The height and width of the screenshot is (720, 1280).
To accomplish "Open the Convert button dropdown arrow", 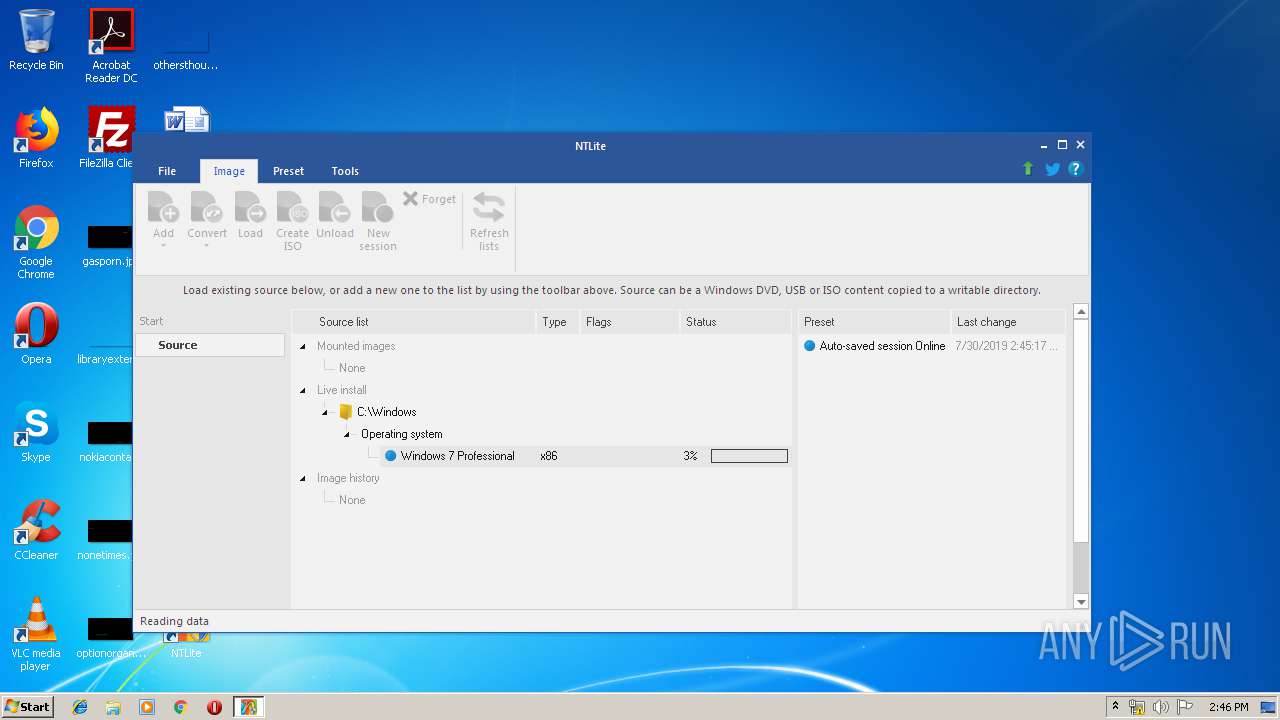I will (x=206, y=246).
